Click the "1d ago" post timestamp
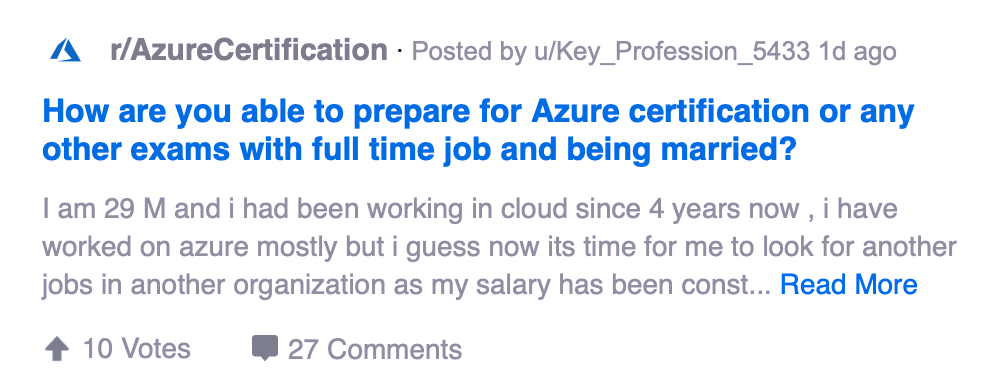The image size is (984, 374). (x=857, y=51)
